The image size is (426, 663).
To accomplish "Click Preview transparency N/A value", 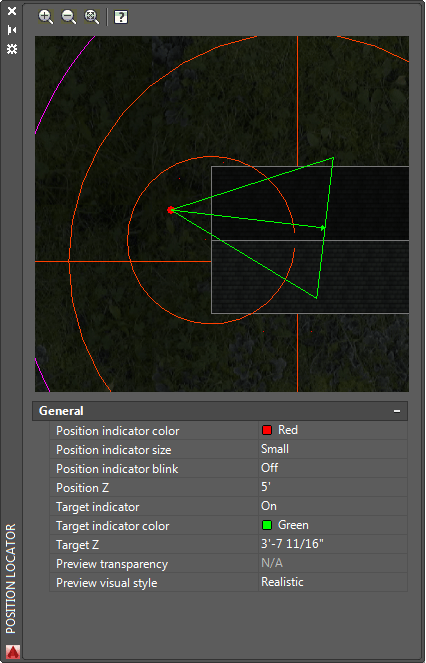I will point(333,564).
